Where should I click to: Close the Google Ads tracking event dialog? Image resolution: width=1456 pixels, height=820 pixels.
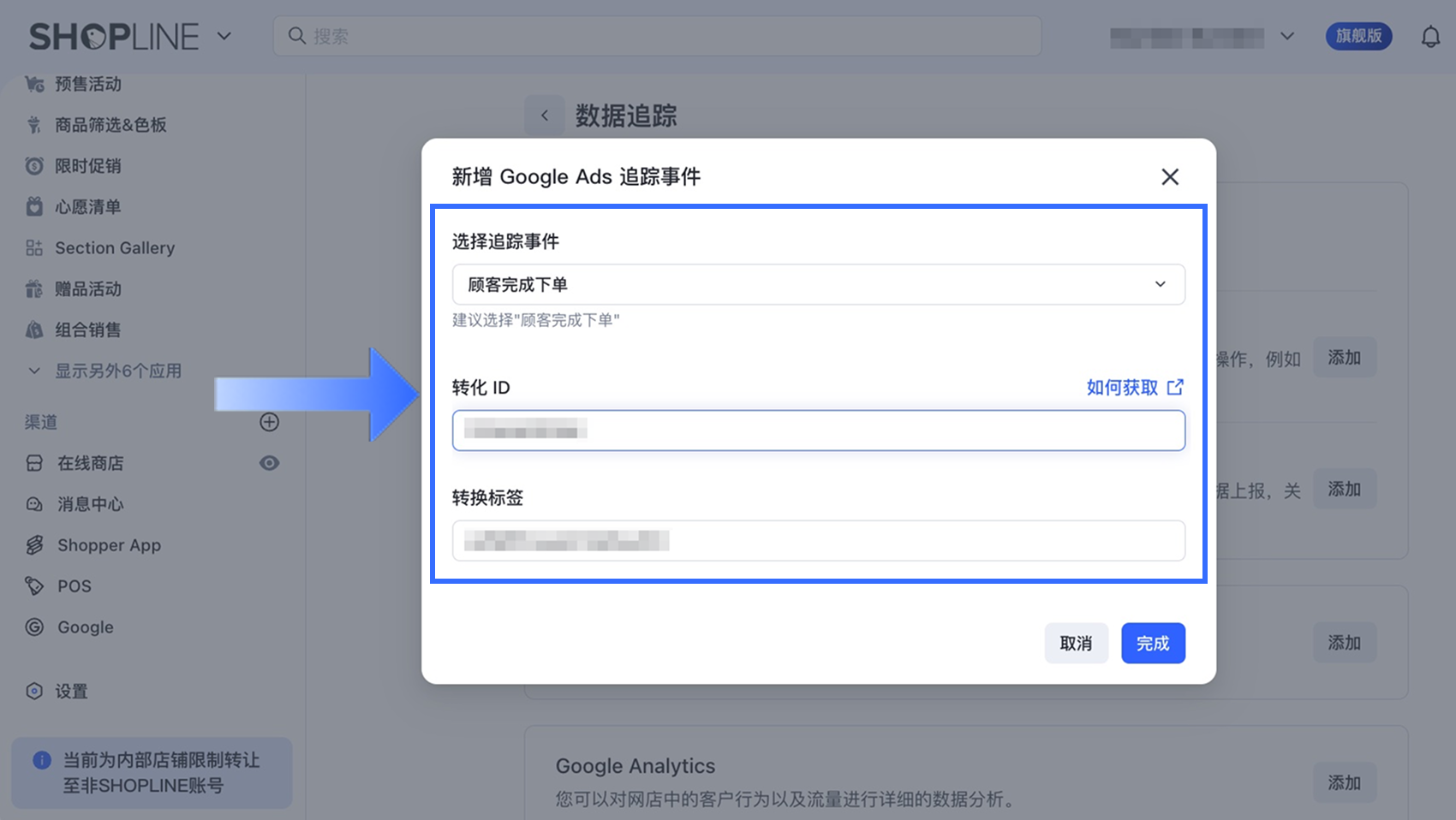tap(1170, 177)
